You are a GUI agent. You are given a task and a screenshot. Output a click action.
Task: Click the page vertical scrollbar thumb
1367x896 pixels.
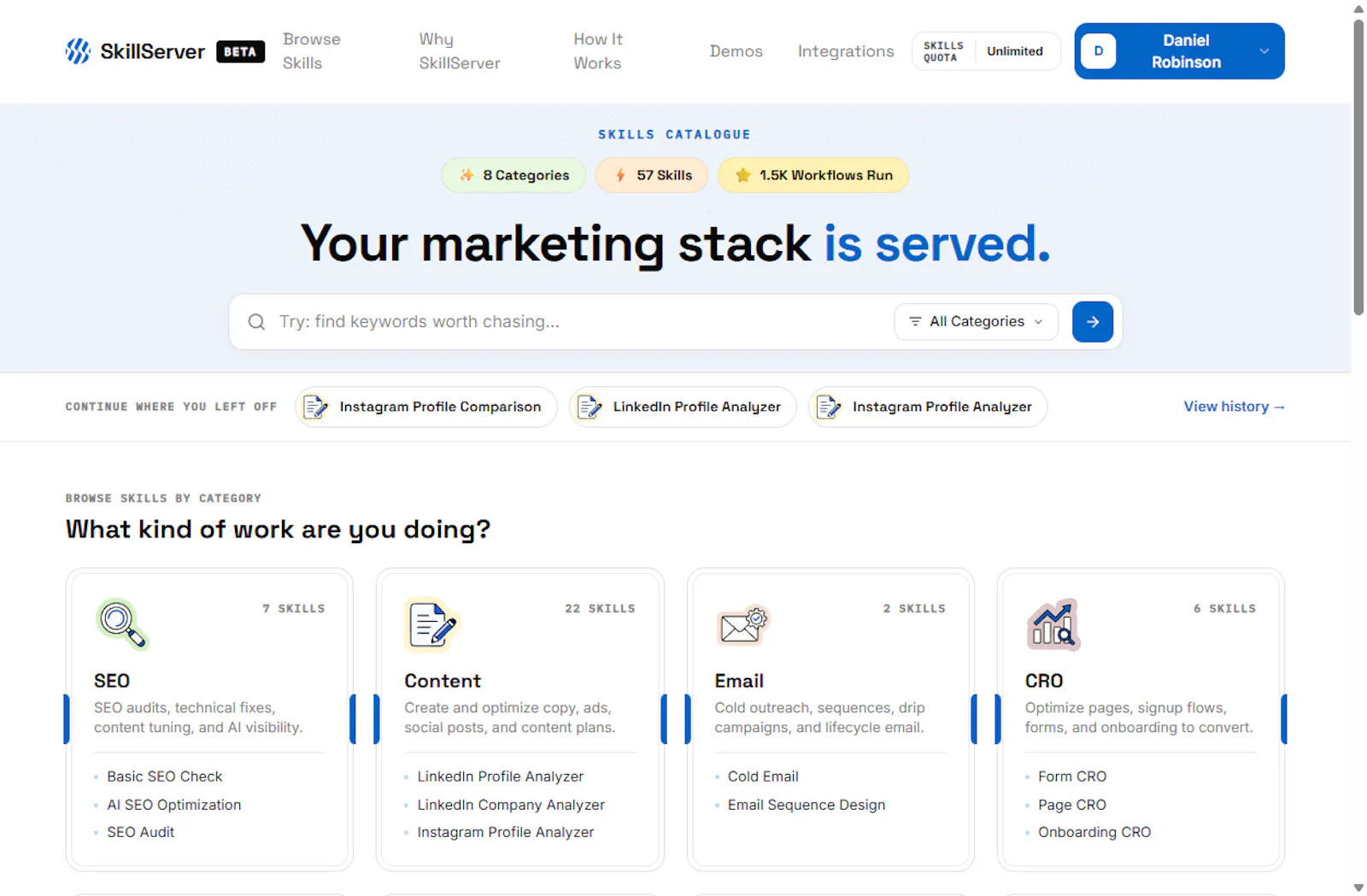(x=1358, y=167)
